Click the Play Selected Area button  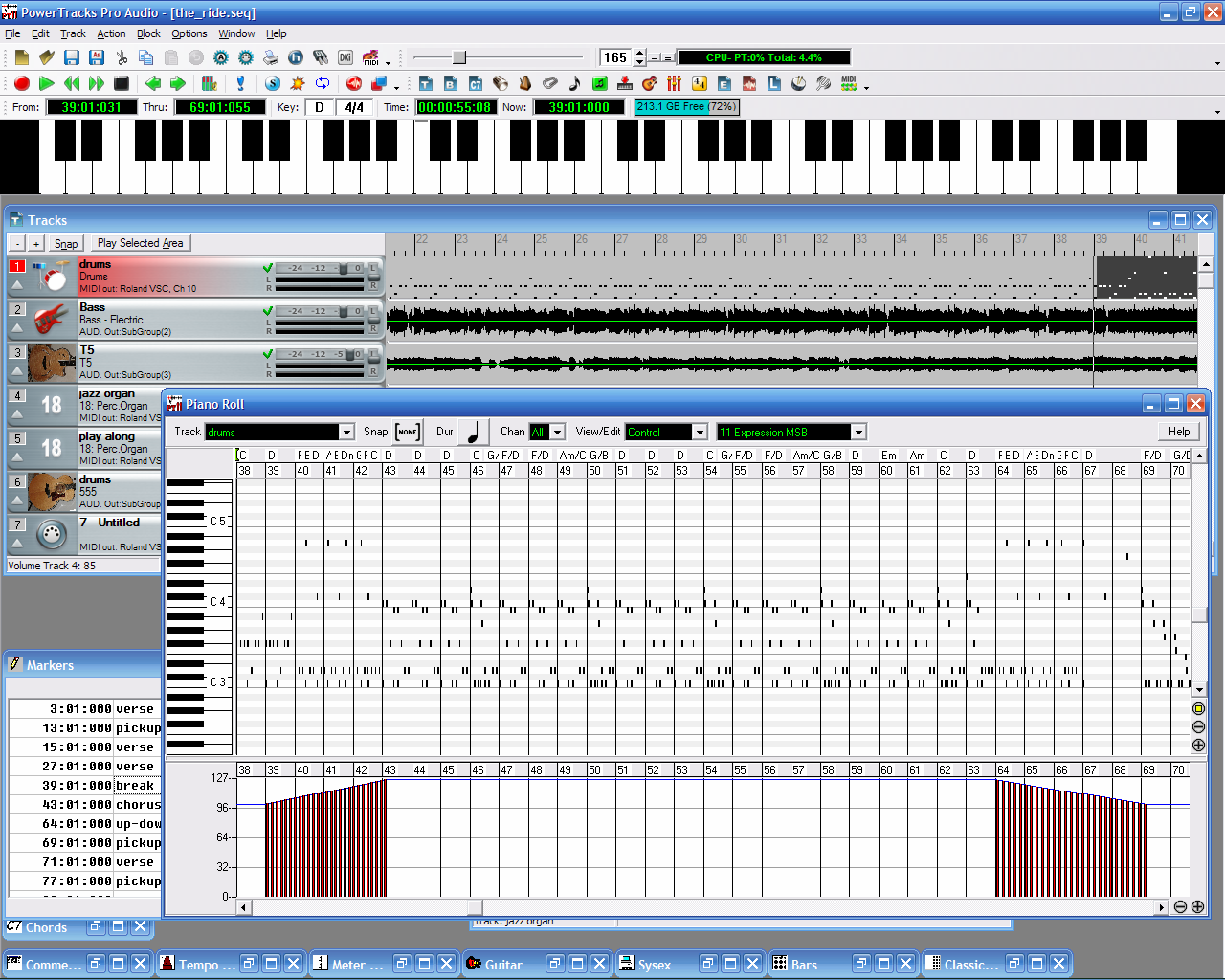pyautogui.click(x=140, y=243)
